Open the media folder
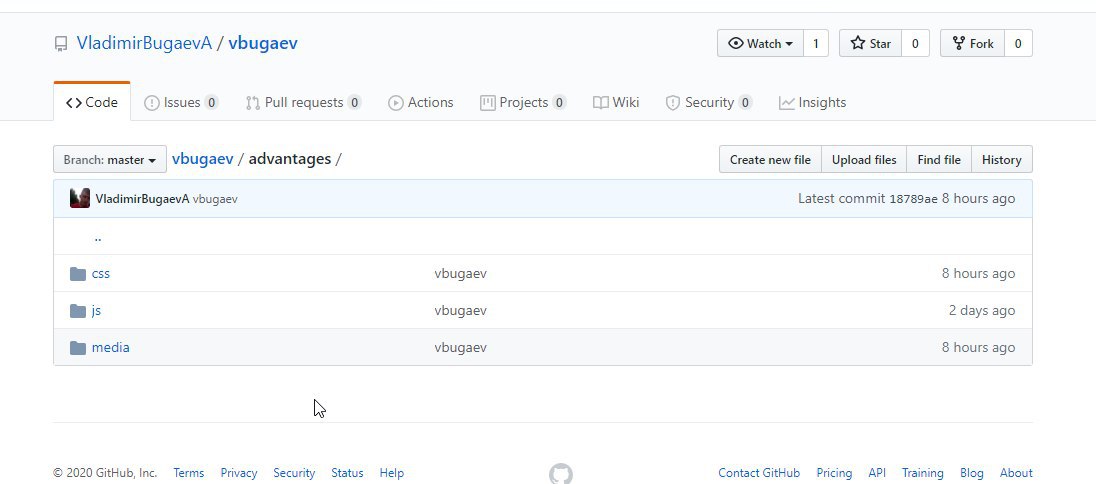1096x484 pixels. (110, 348)
